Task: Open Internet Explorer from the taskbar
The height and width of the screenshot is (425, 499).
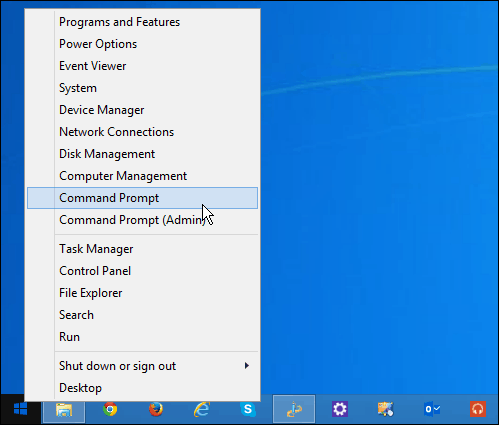Action: [202, 409]
